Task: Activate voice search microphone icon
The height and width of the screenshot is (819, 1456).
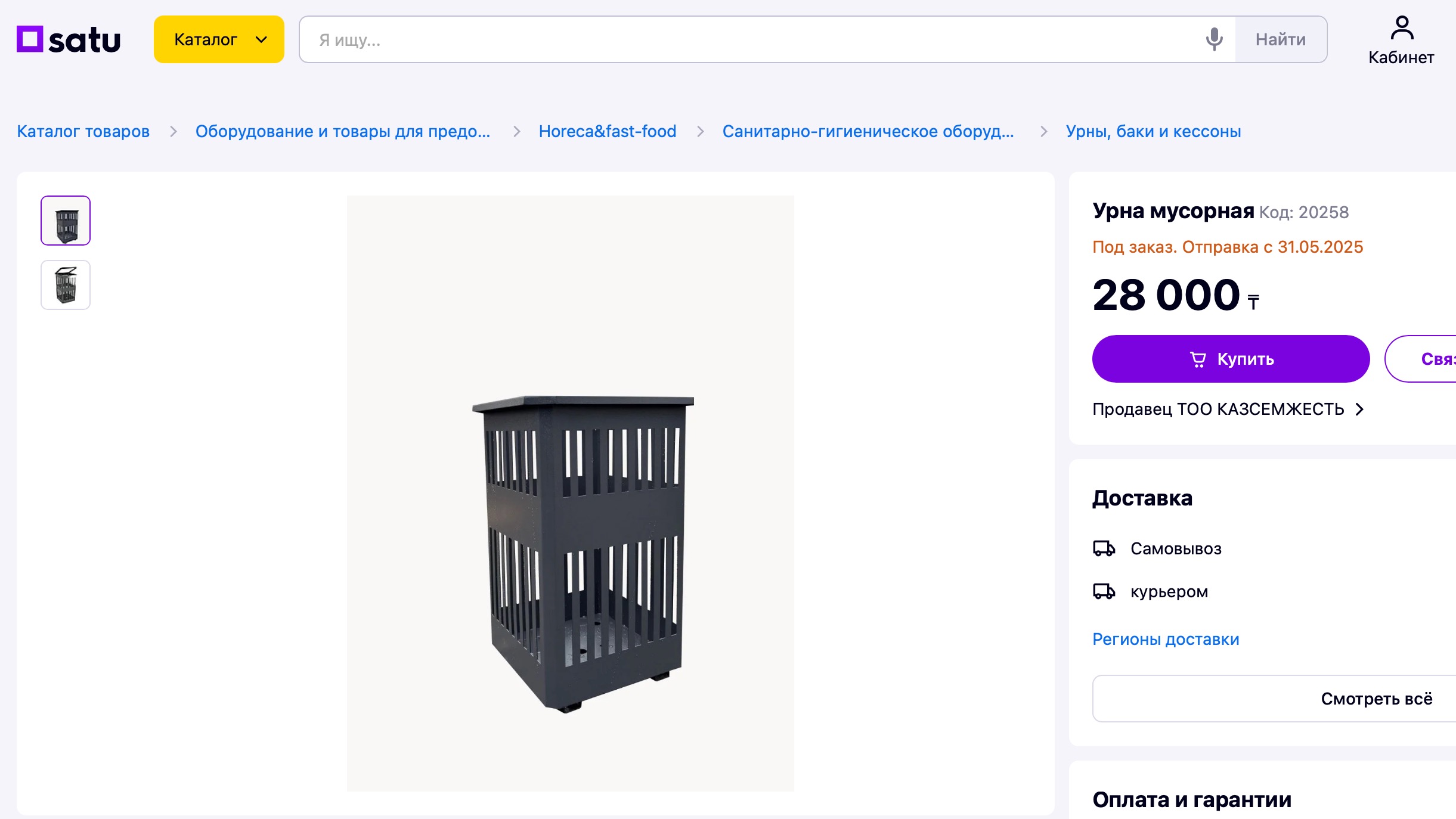Action: pos(1214,39)
